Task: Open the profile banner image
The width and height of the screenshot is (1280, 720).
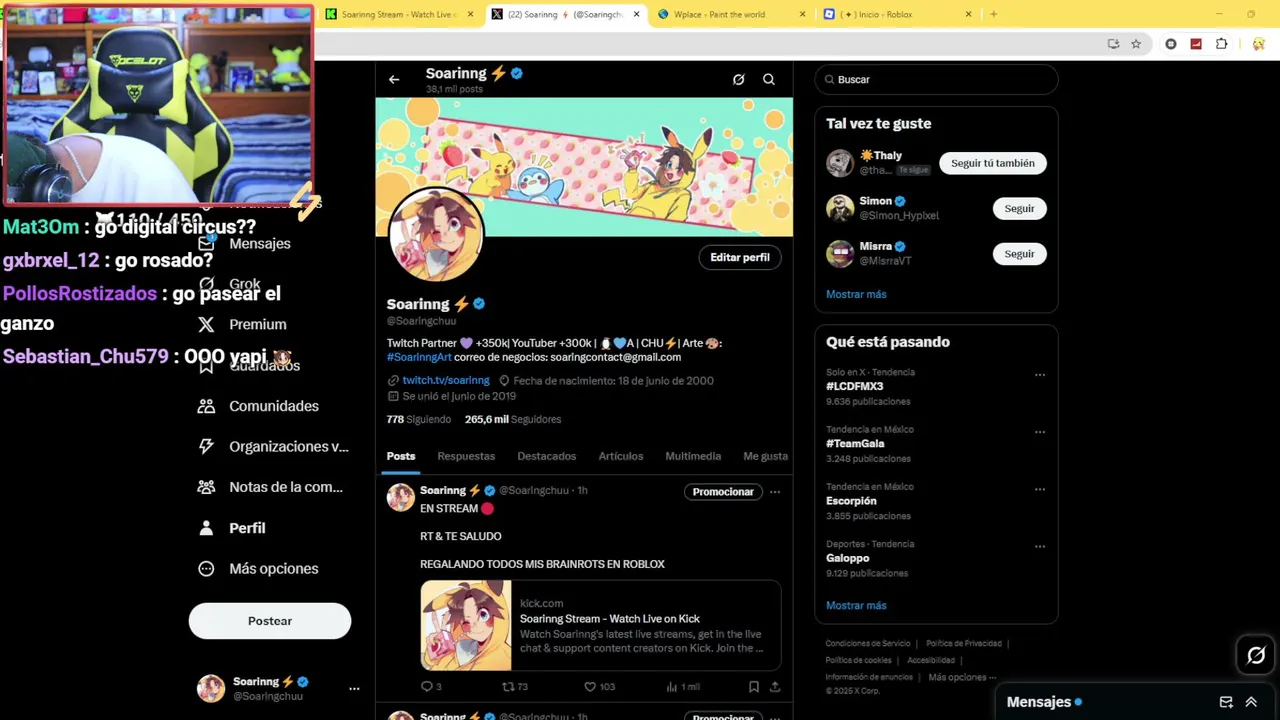Action: [x=584, y=166]
